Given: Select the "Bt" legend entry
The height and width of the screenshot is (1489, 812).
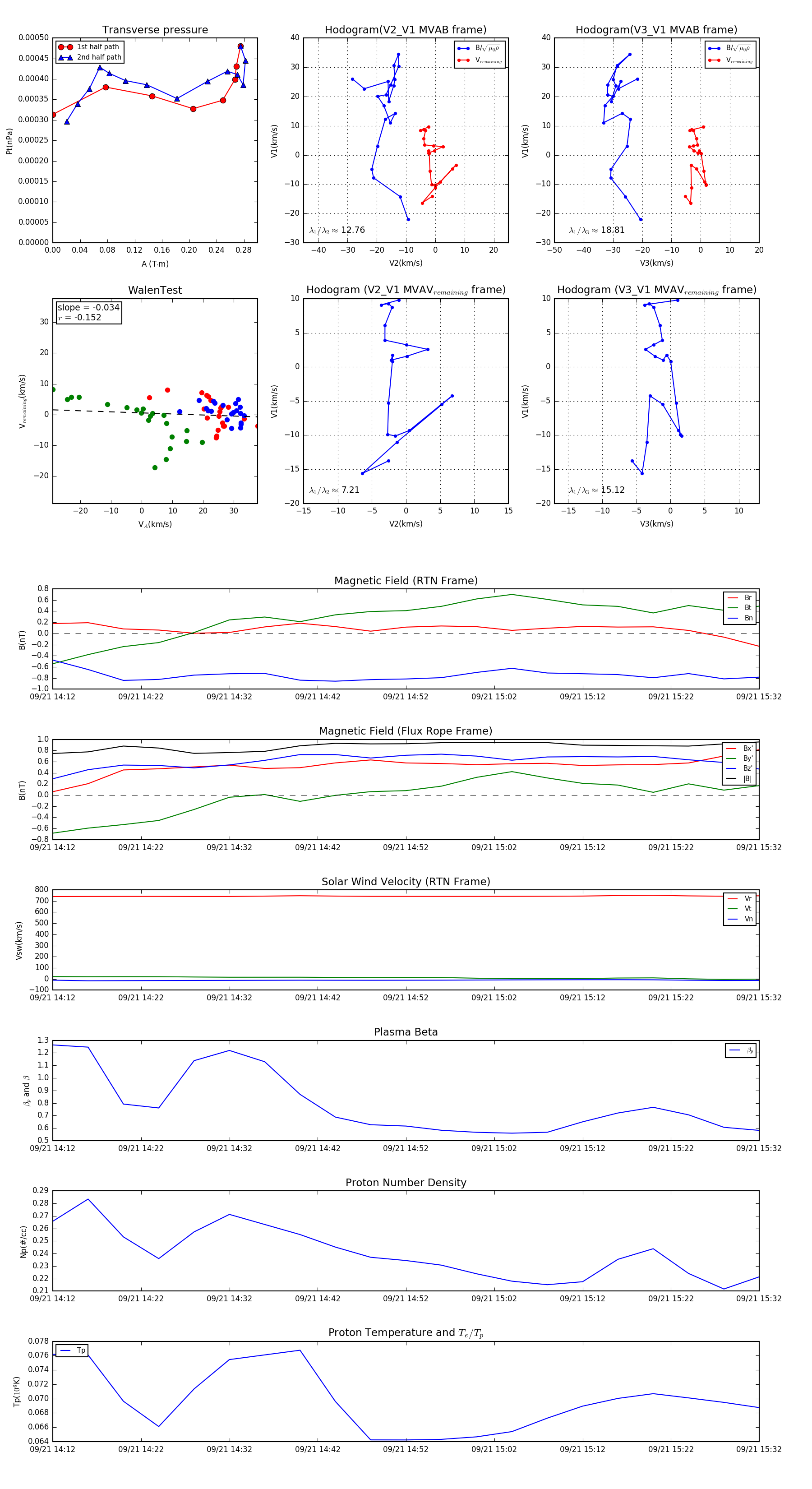Looking at the screenshot, I should pyautogui.click(x=740, y=607).
